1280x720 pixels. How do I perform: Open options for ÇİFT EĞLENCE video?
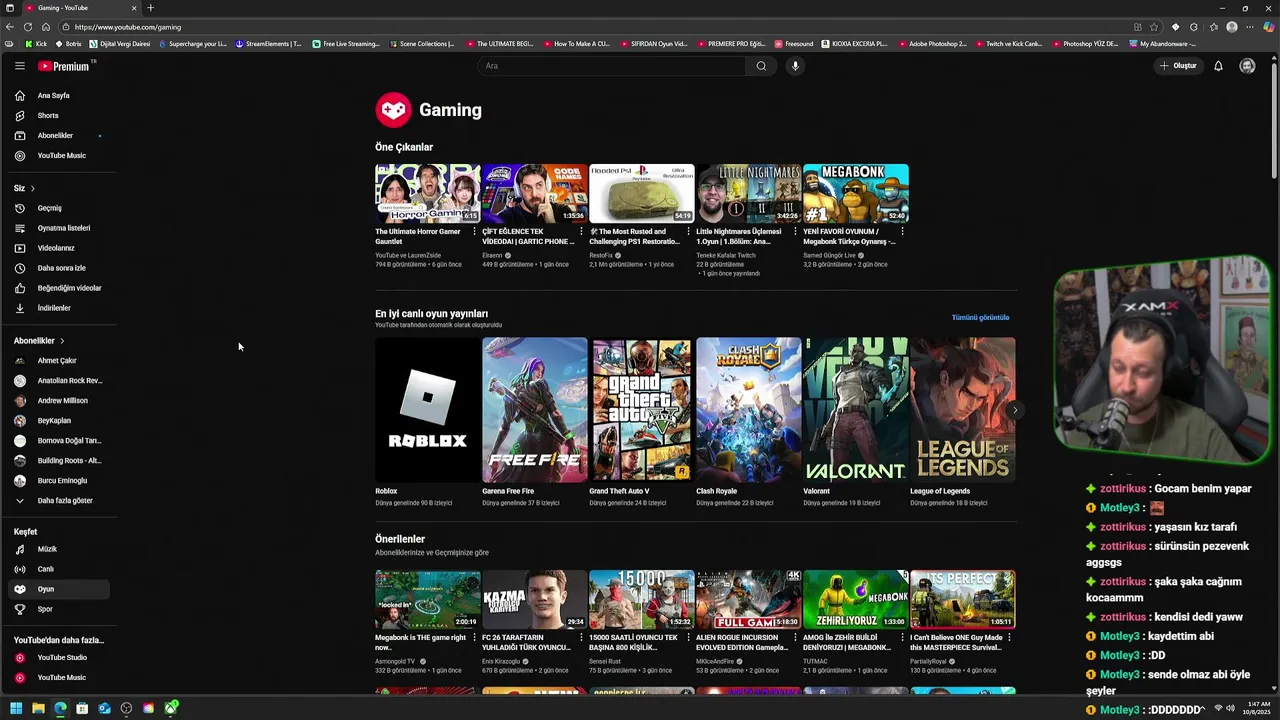pos(581,232)
